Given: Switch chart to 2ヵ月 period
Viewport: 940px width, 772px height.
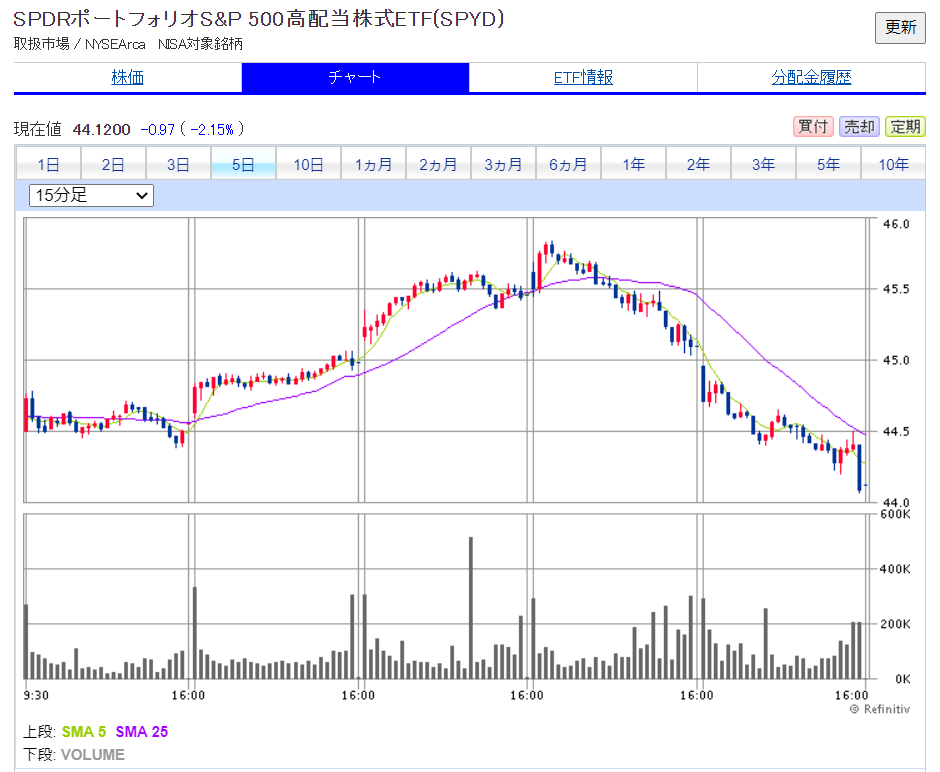Looking at the screenshot, I should pos(438,164).
